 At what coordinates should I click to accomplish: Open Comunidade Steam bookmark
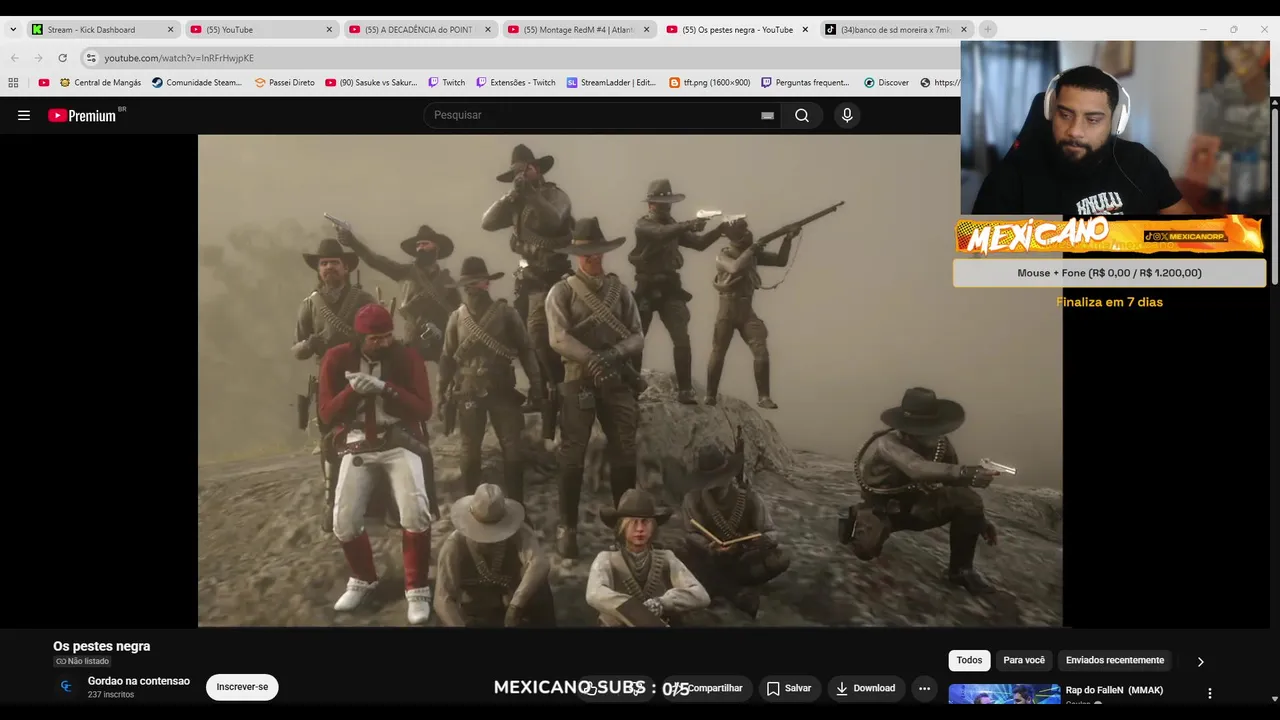tap(197, 83)
